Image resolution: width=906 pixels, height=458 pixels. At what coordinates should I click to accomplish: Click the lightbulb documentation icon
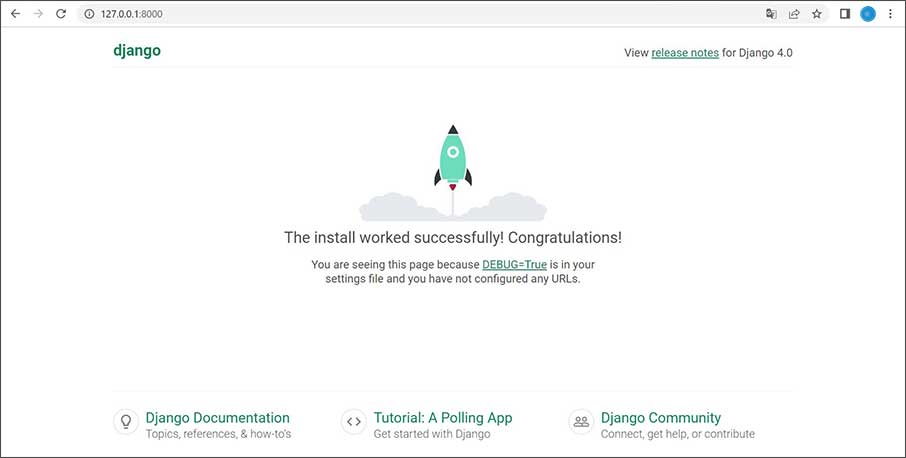[126, 422]
